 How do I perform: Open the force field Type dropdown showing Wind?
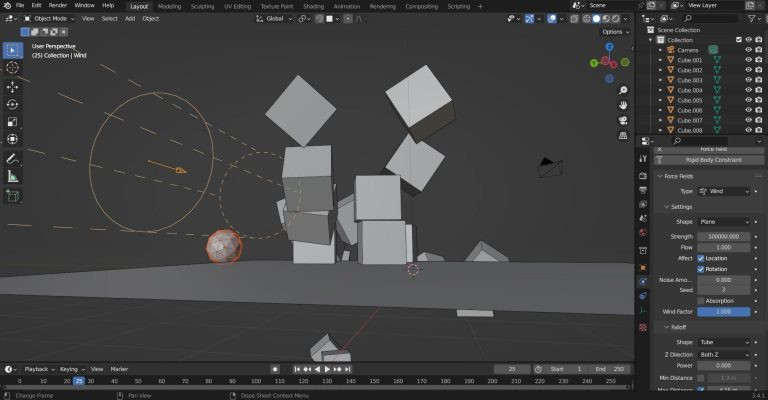point(723,190)
